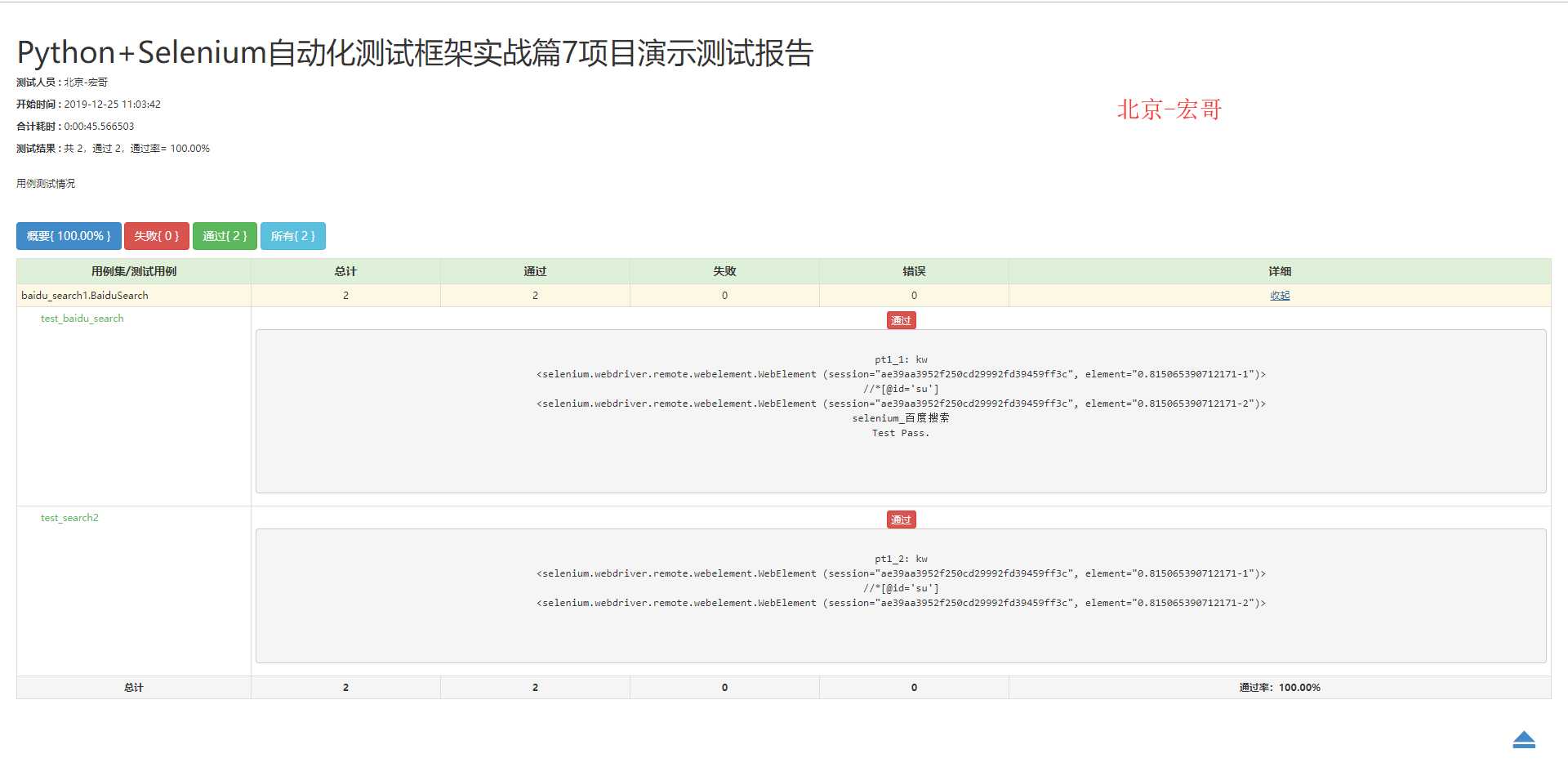Click the test_baidu_search log output box
Viewport: 1568px width, 767px height.
tap(901, 411)
